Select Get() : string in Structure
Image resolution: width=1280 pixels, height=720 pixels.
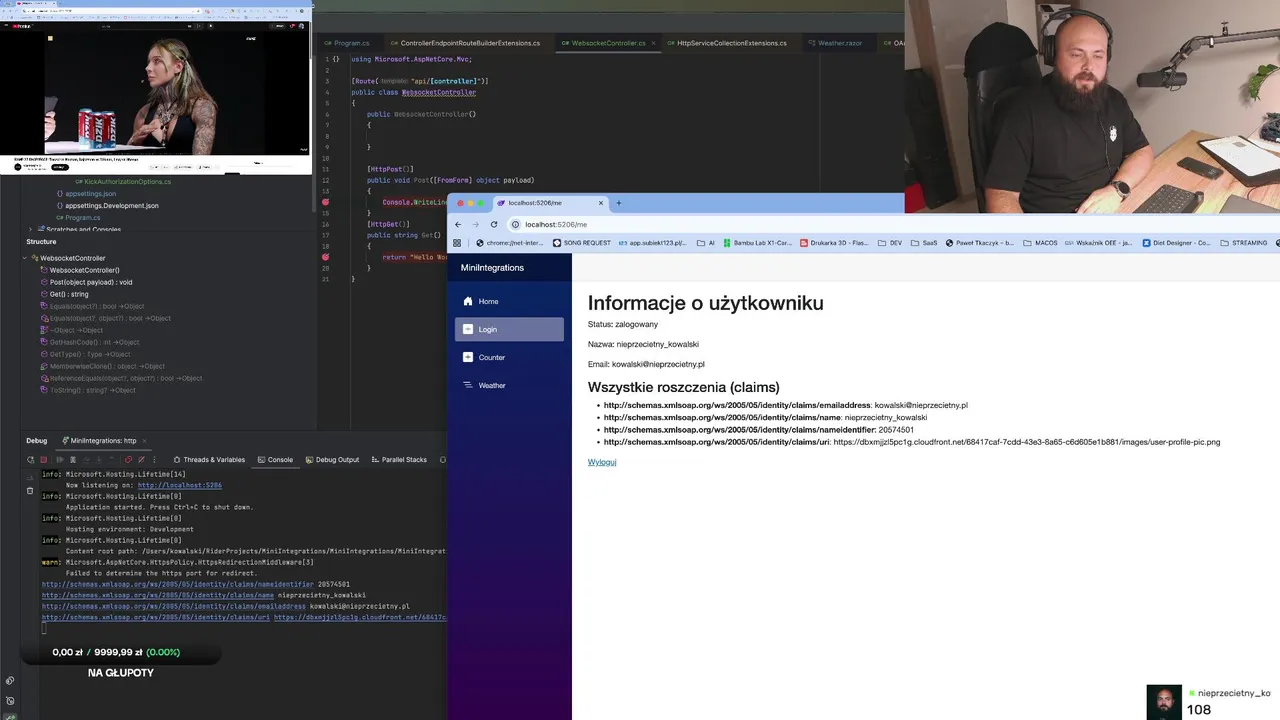tap(63, 294)
